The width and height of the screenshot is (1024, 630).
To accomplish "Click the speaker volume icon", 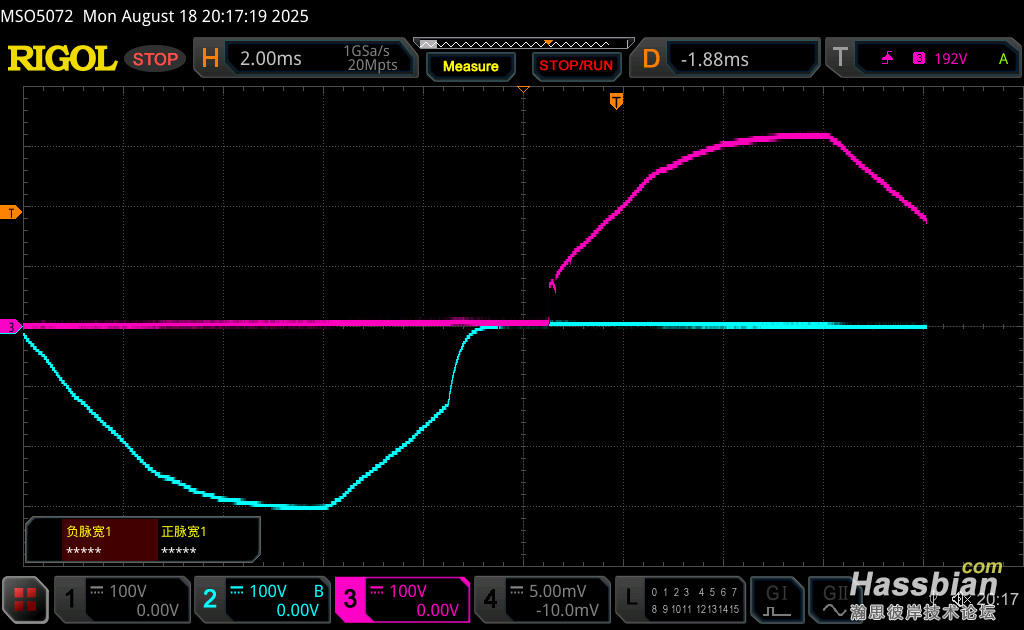I will click(959, 599).
